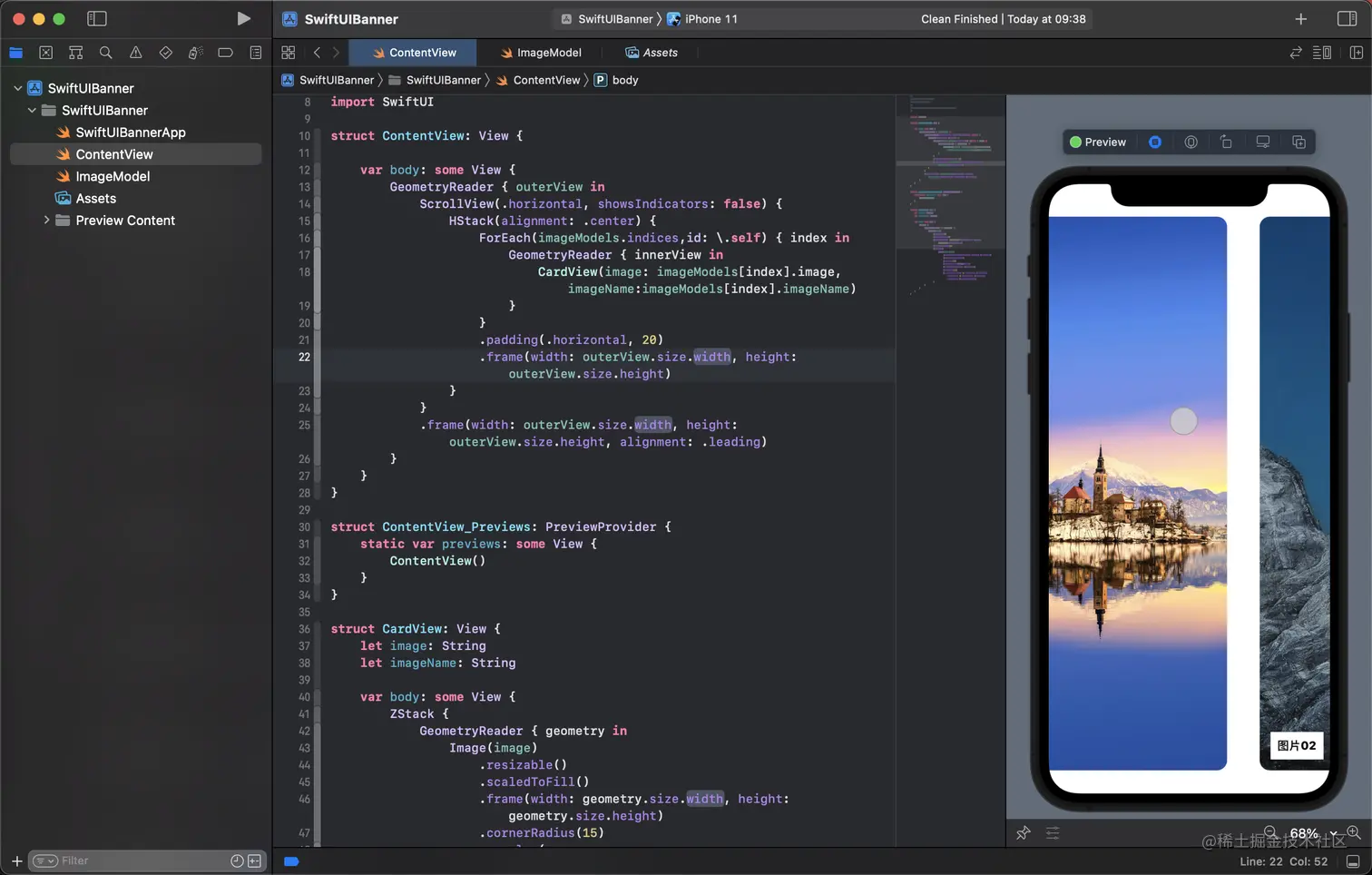The width and height of the screenshot is (1372, 875).
Task: Open the canvas settings sliders icon
Action: [1053, 832]
